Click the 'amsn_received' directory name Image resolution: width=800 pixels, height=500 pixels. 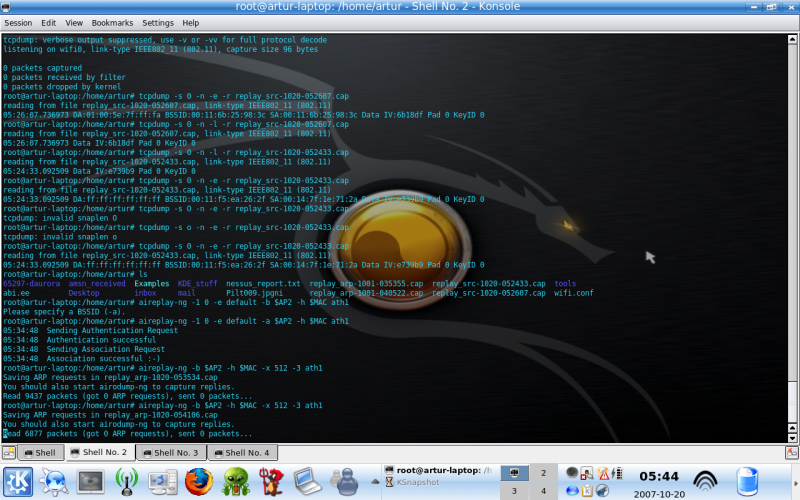[97, 284]
